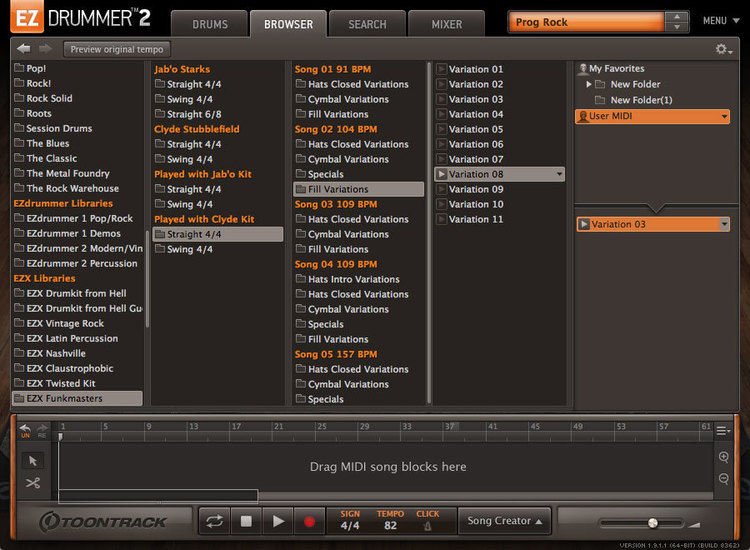This screenshot has height=550, width=750.
Task: Undo the last edit with the UN arrow
Action: [x=25, y=430]
